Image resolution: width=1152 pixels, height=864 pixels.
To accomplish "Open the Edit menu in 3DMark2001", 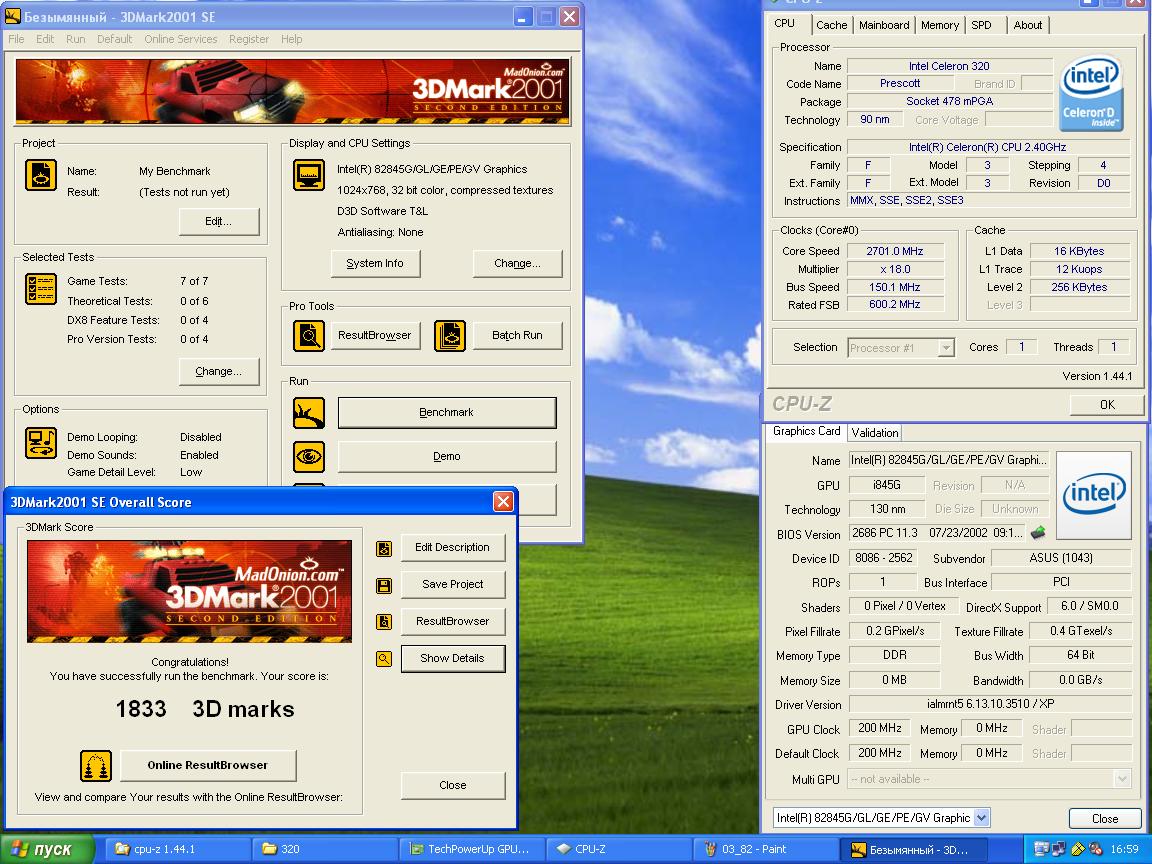I will (45, 39).
